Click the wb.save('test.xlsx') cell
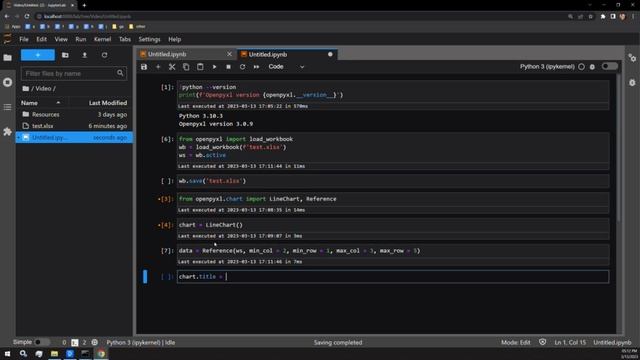The width and height of the screenshot is (640, 360). pyautogui.click(x=393, y=181)
